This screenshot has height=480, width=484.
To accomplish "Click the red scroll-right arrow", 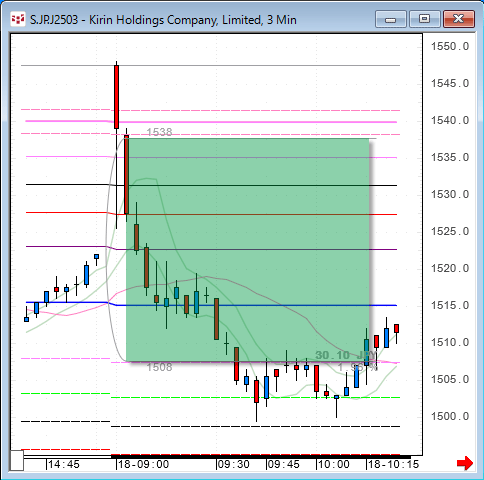I will point(465,463).
